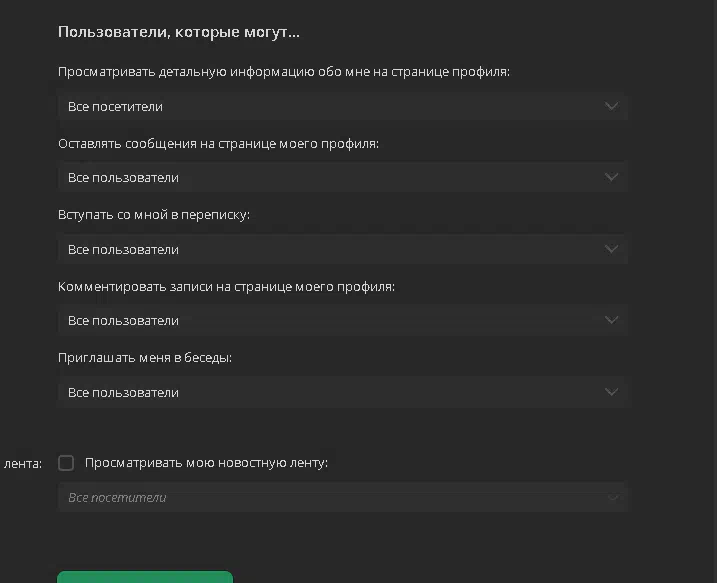Click the 'Просматривать детальную информацию обо мне' label
Screen dimensions: 717x583
[x=284, y=72]
